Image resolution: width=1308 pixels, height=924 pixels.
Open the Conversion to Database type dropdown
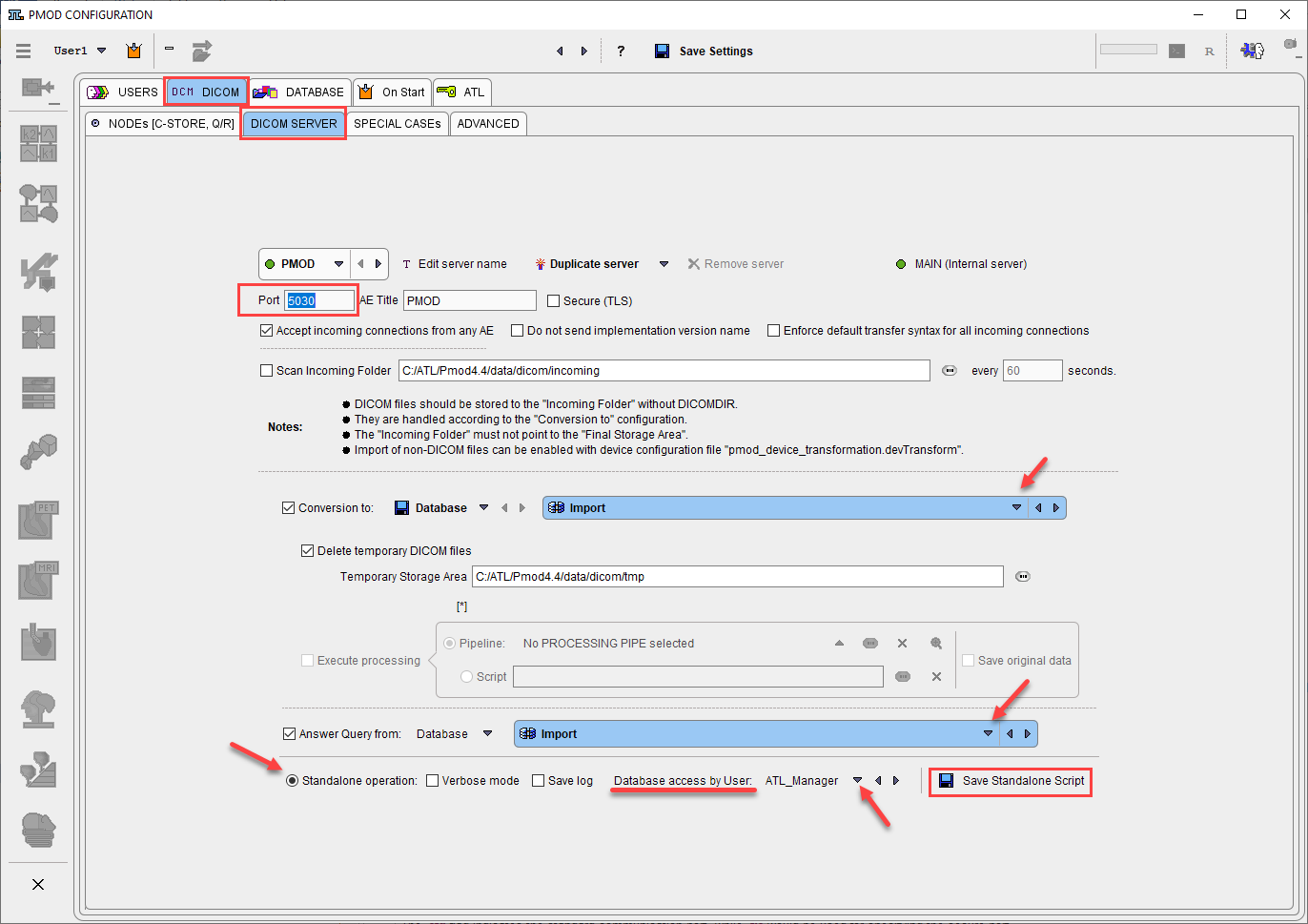tap(483, 508)
